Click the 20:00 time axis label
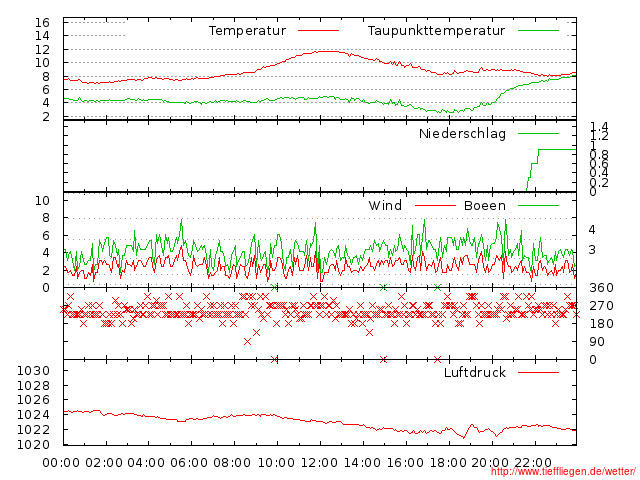The image size is (640, 480). tap(490, 463)
